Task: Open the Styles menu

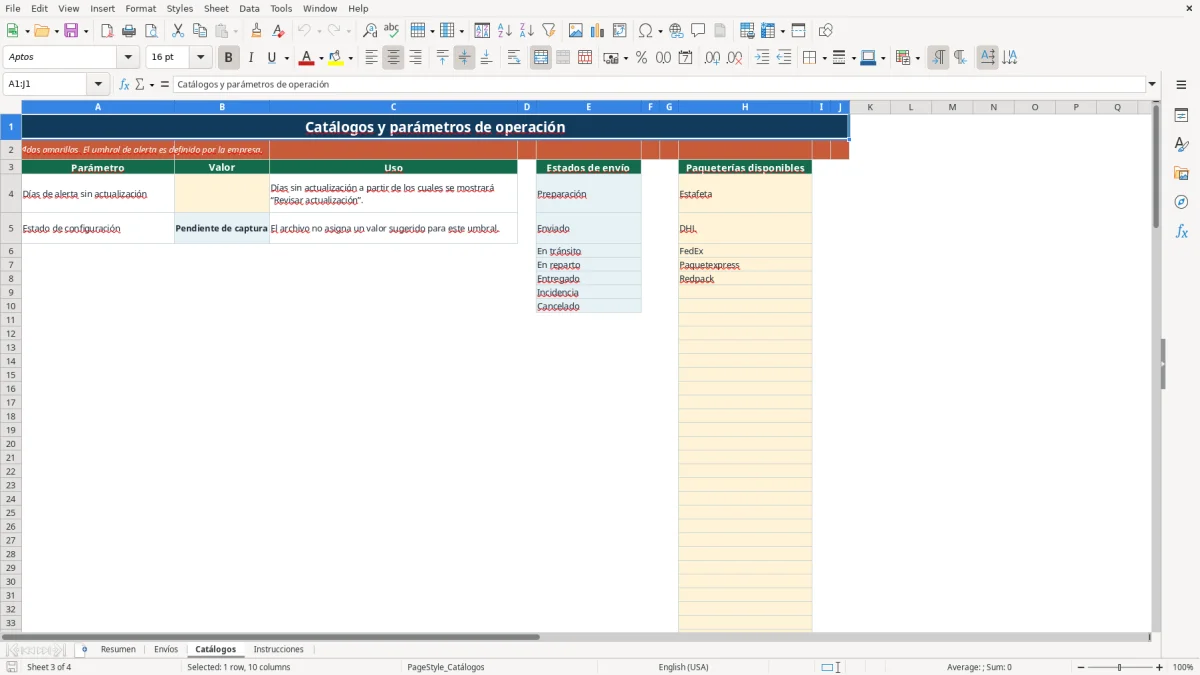Action: (180, 8)
